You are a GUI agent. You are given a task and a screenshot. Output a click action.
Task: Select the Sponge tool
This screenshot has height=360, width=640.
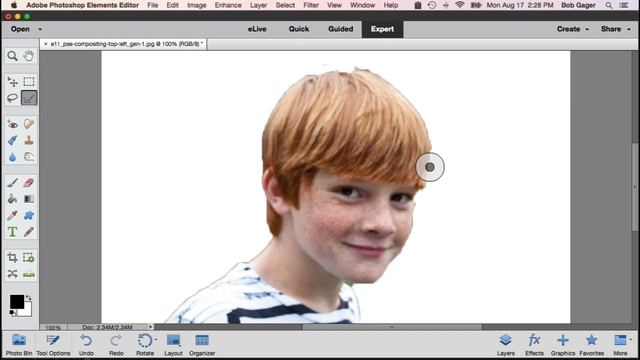click(x=29, y=157)
